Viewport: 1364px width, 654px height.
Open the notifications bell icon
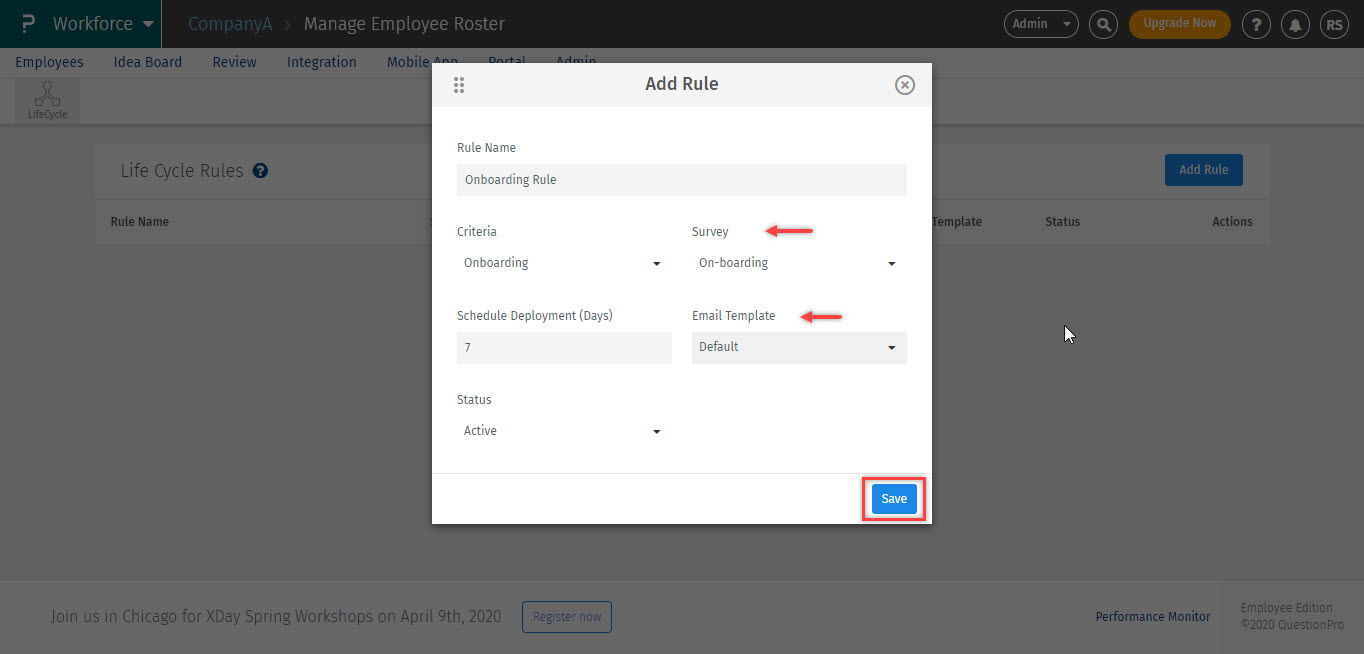tap(1295, 24)
